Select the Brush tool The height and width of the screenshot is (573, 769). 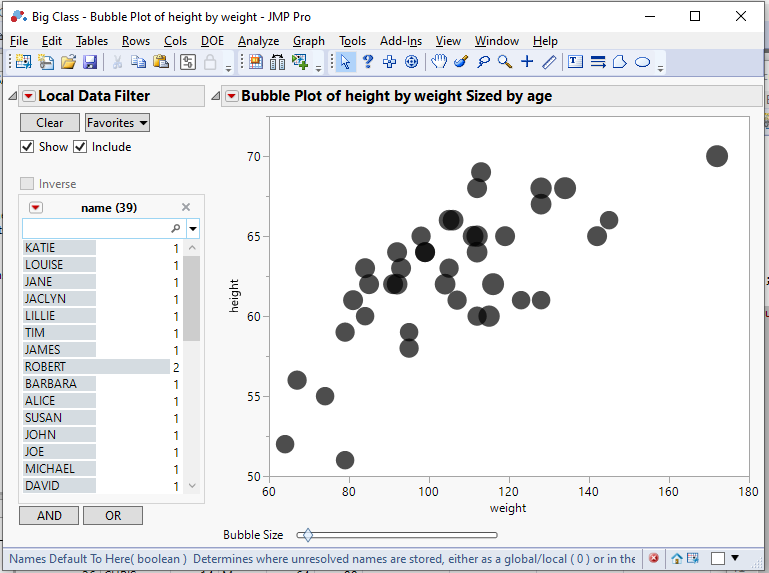tap(461, 62)
